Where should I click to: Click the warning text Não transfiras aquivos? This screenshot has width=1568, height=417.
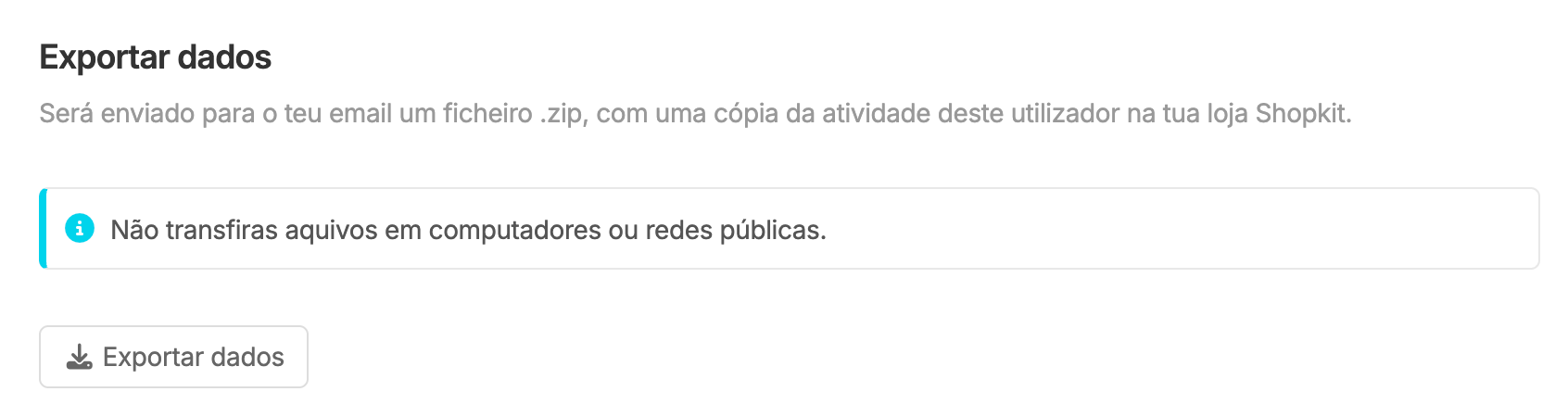pyautogui.click(x=468, y=230)
